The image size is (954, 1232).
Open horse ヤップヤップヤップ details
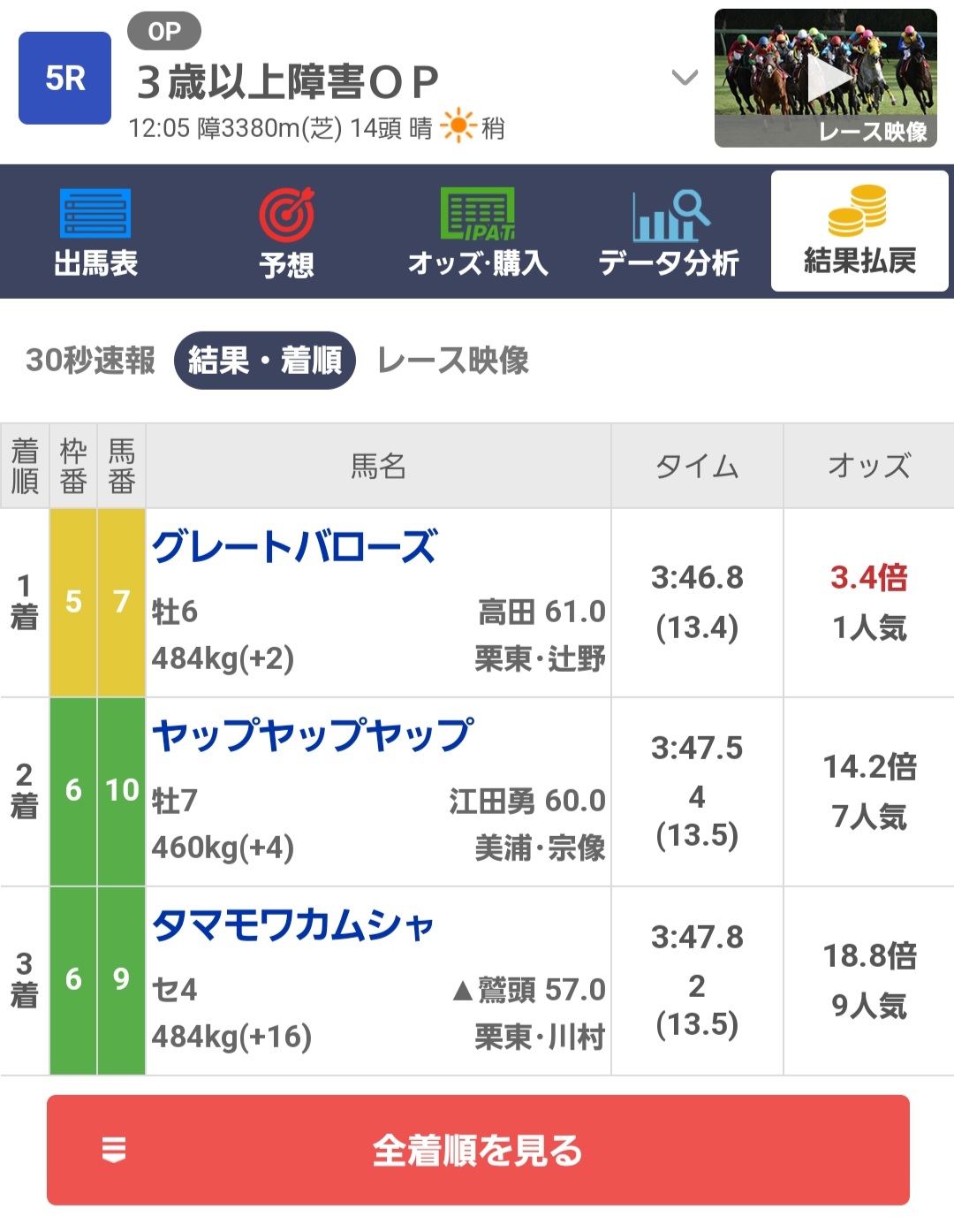[x=313, y=735]
